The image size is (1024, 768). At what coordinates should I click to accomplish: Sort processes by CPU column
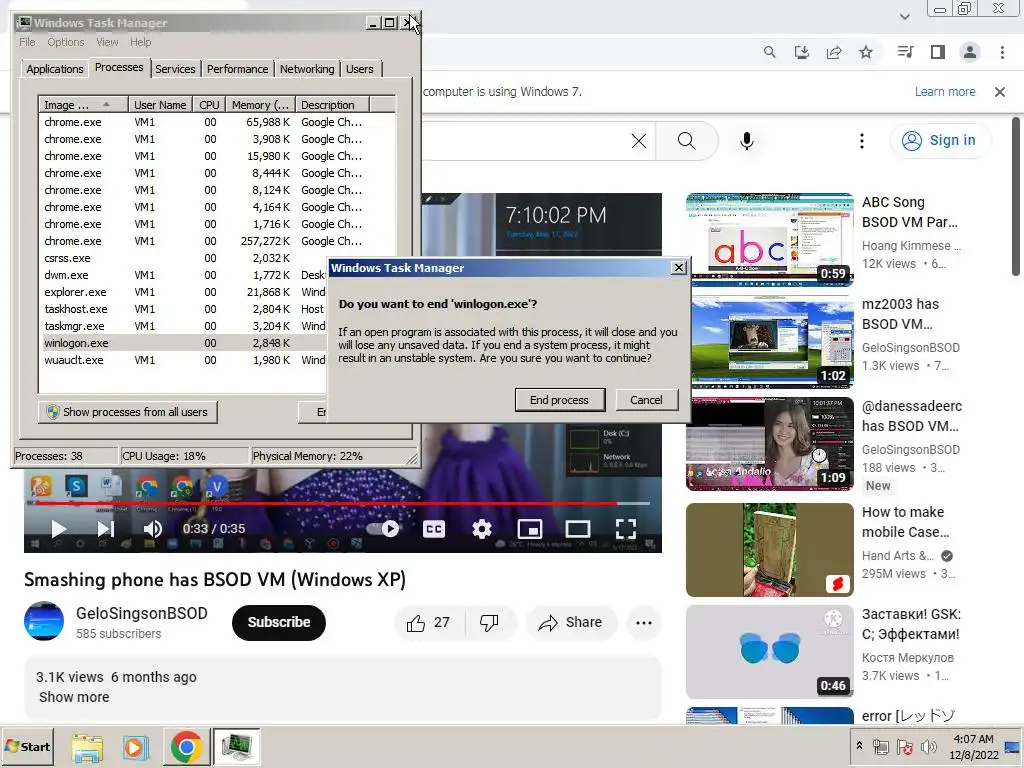point(209,104)
